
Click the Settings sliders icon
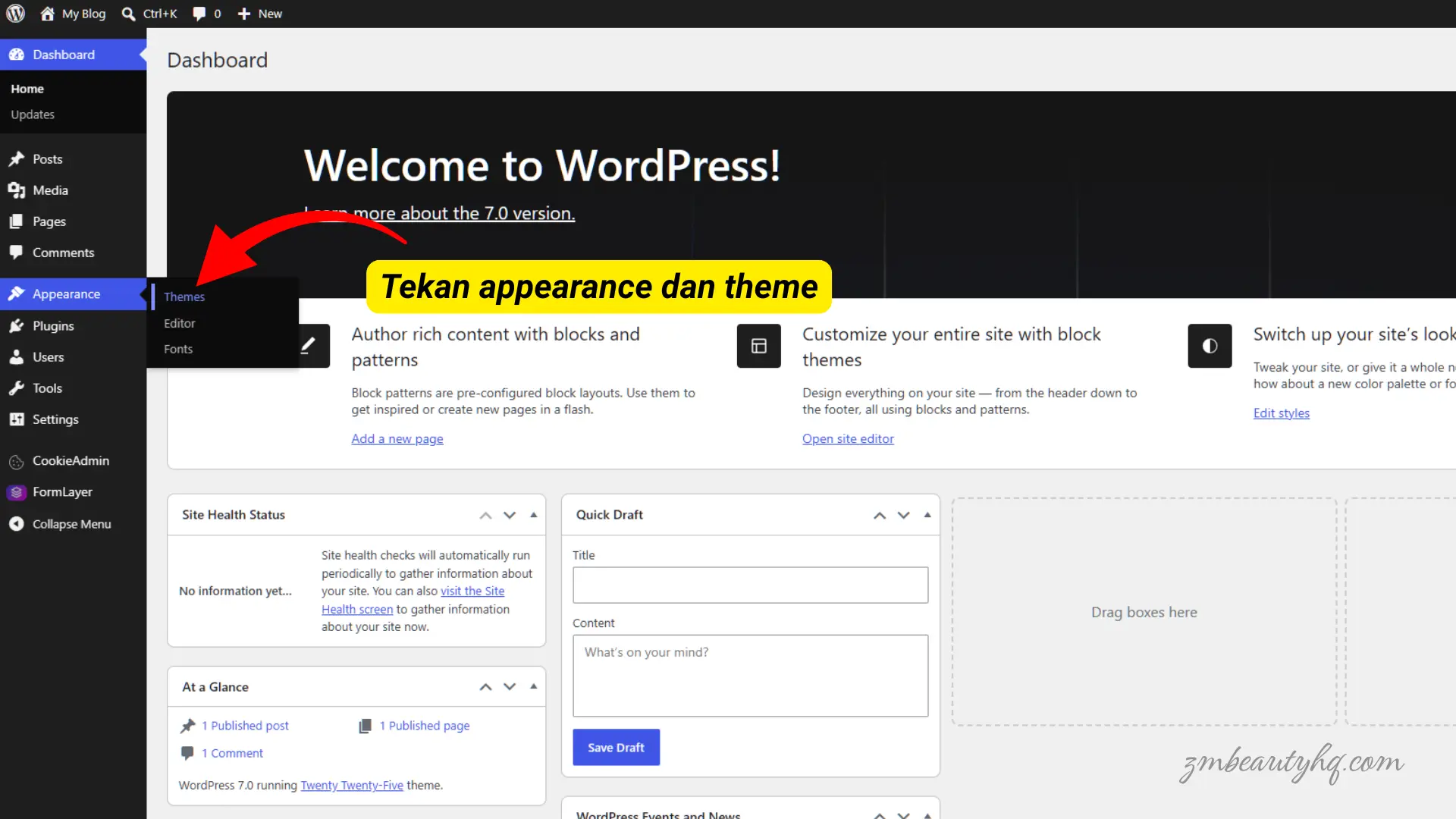16,419
